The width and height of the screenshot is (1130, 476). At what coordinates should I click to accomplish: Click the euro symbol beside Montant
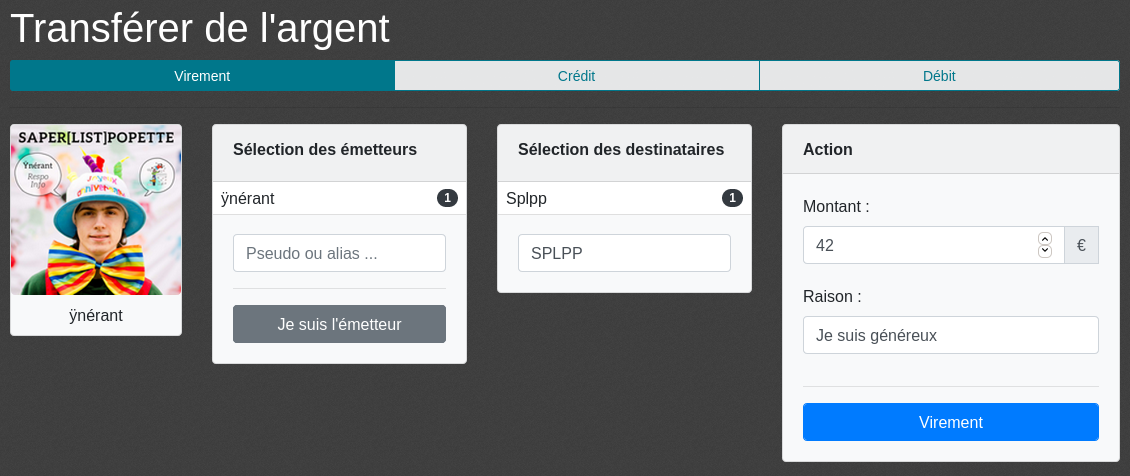tap(1081, 245)
